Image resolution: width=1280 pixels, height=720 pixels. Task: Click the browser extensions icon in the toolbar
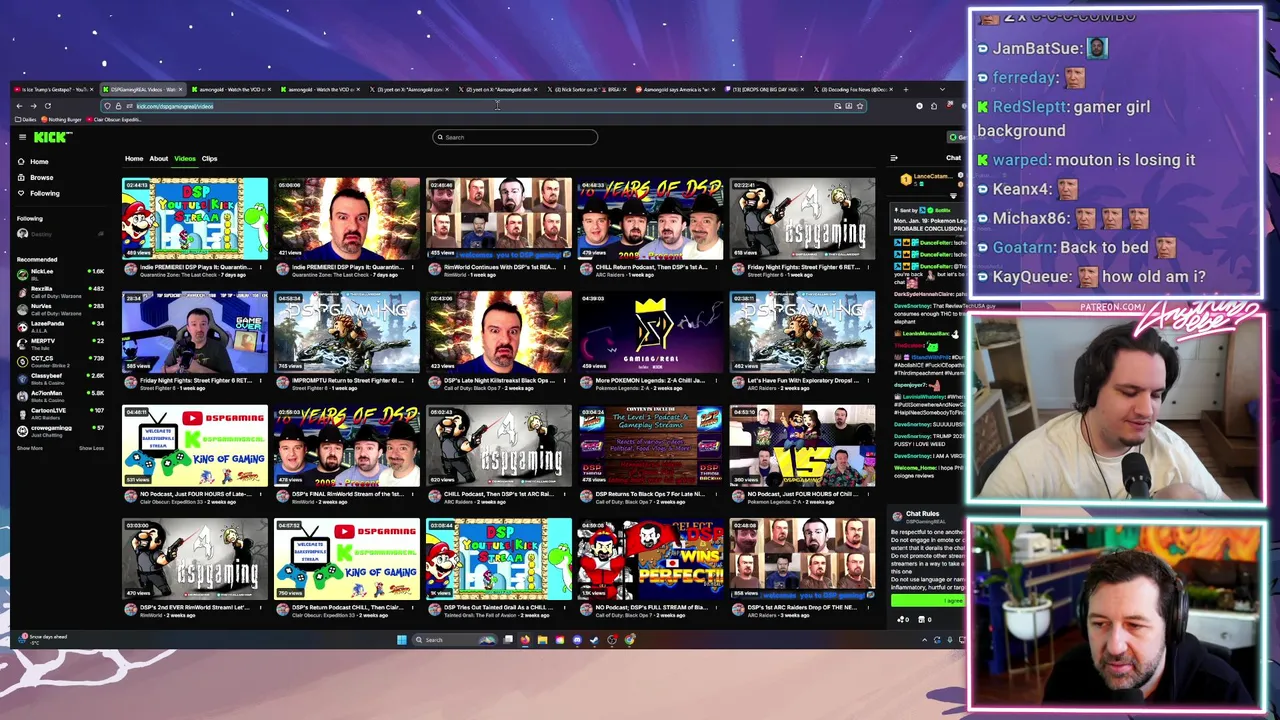point(933,106)
